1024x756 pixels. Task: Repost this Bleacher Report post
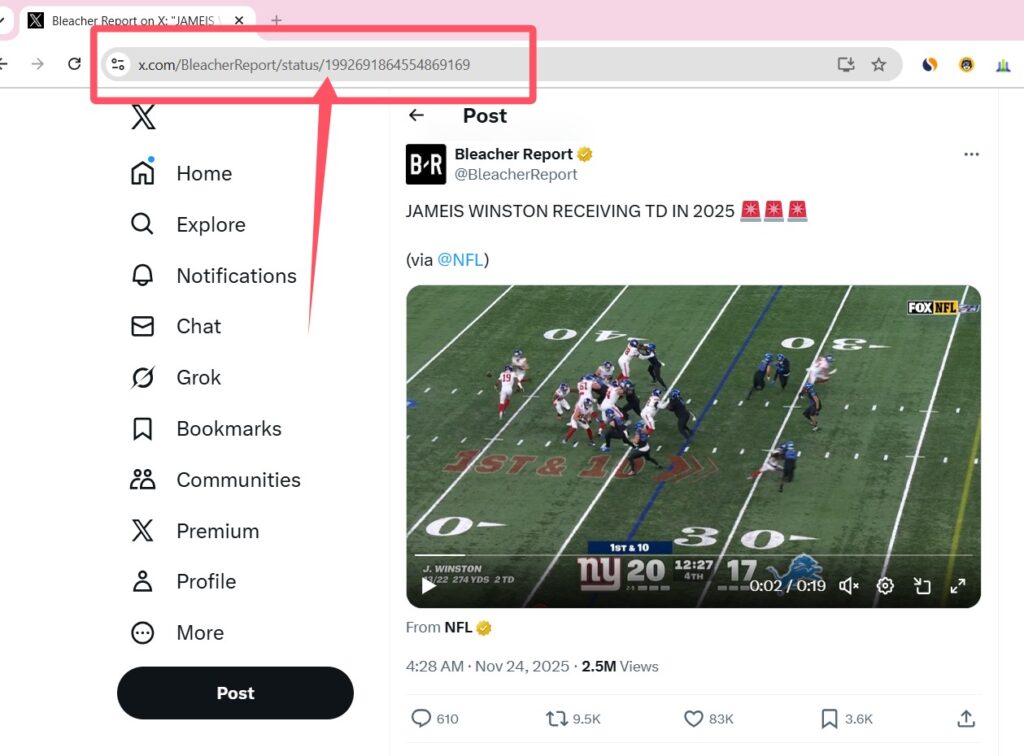tap(557, 718)
